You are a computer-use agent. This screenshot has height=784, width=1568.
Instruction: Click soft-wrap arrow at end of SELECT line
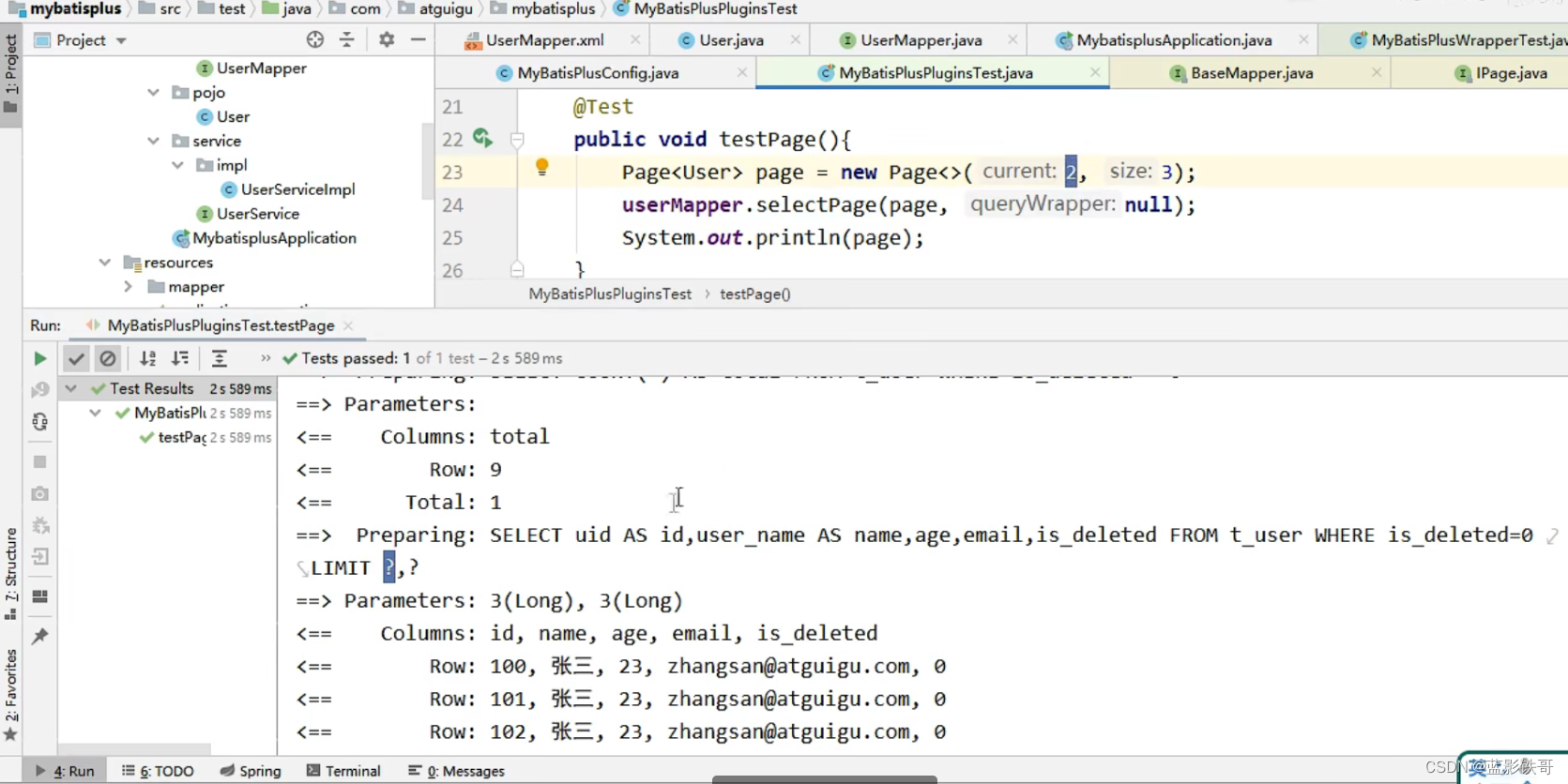(x=1552, y=535)
